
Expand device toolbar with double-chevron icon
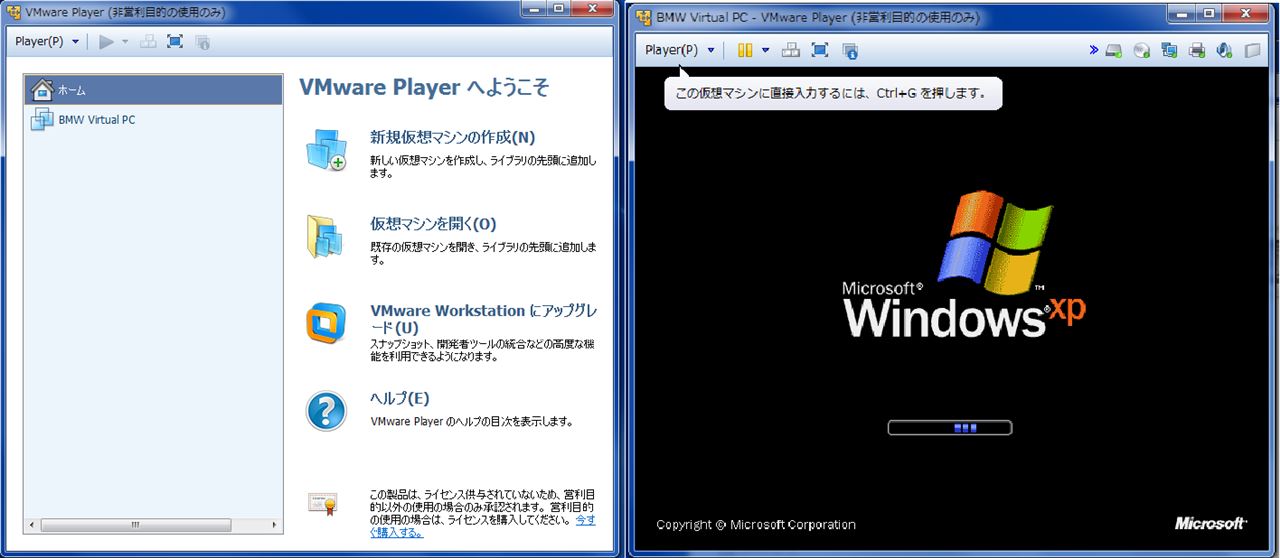pos(1094,50)
